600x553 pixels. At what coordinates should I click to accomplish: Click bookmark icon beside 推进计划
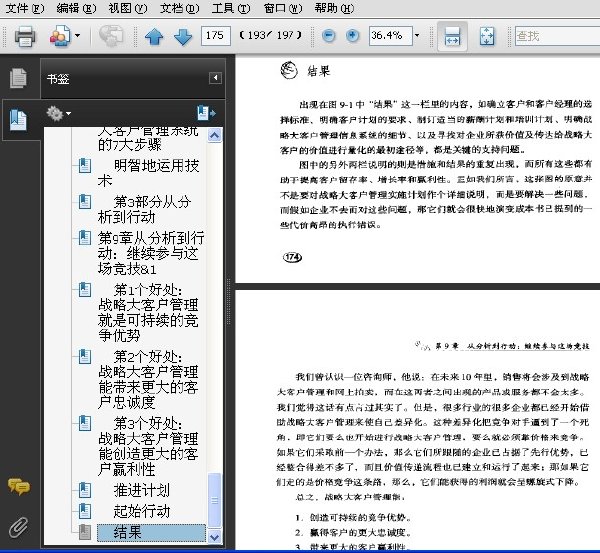tap(85, 490)
